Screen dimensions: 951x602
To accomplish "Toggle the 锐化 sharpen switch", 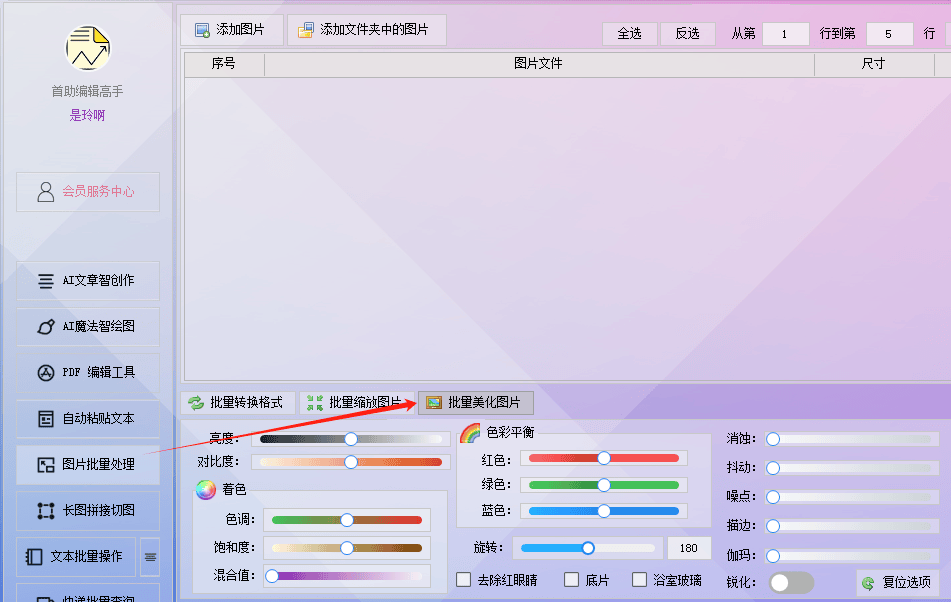I will click(790, 582).
